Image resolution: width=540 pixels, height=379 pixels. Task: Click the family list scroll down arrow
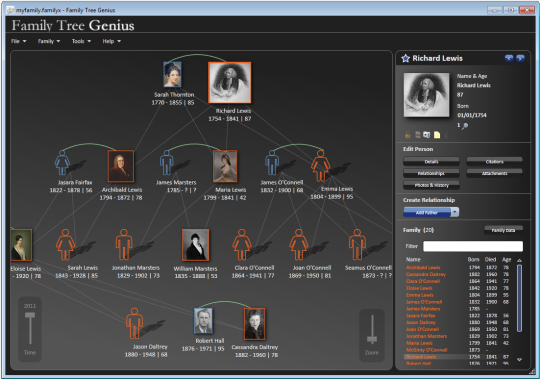point(519,359)
